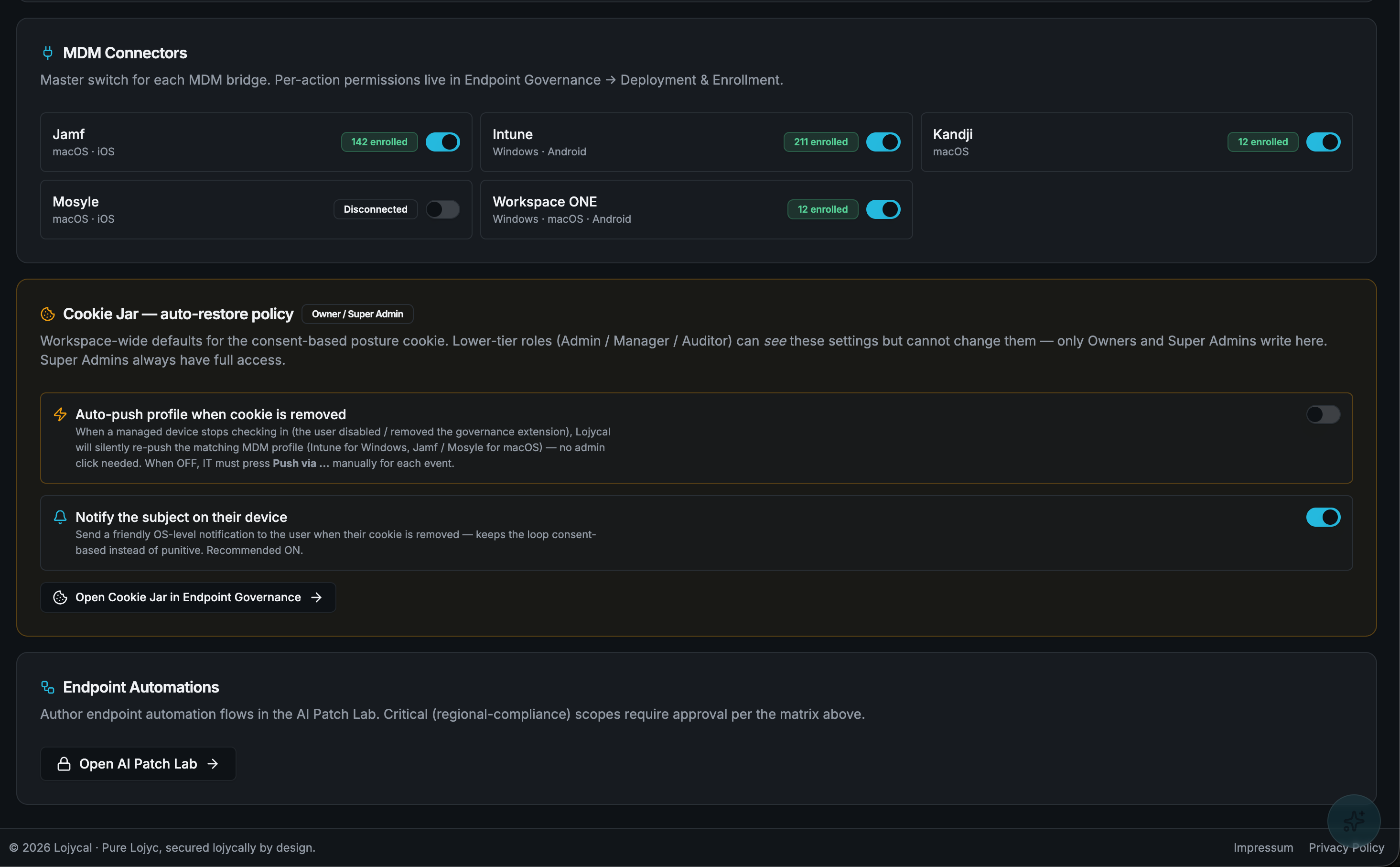Click the bell icon beside Notify the subject

pos(60,517)
